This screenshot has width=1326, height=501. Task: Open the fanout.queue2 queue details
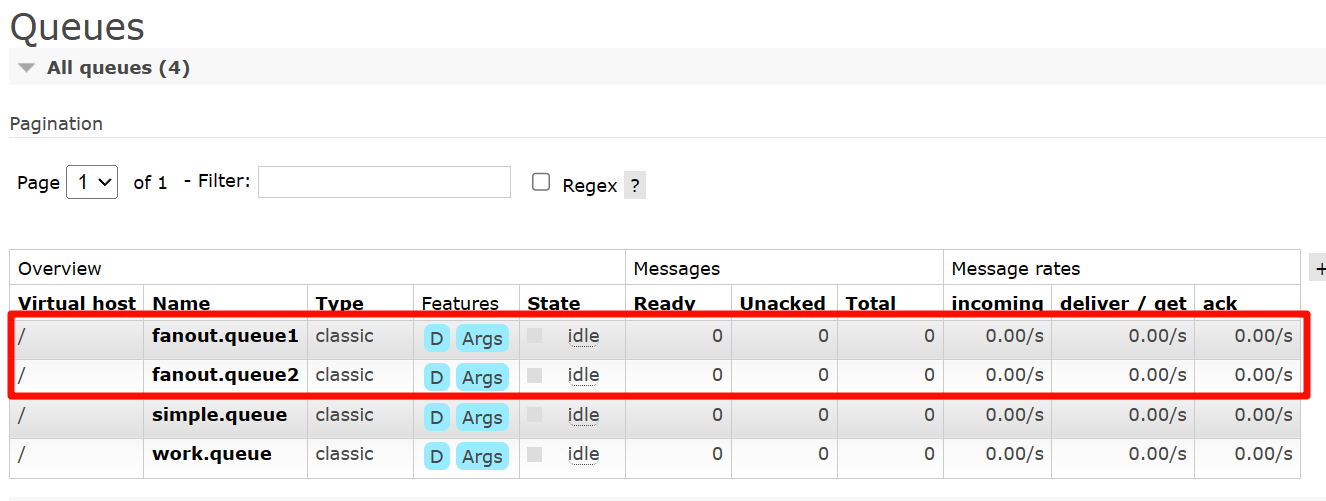coord(225,375)
